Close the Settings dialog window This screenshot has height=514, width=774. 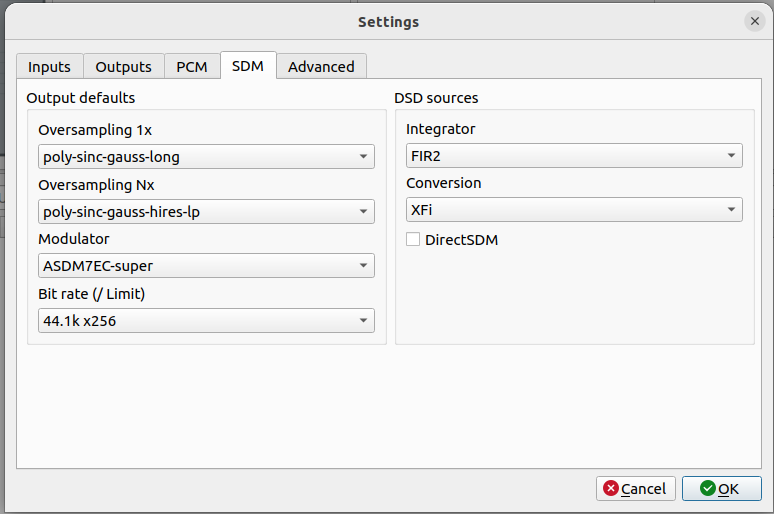pyautogui.click(x=754, y=21)
